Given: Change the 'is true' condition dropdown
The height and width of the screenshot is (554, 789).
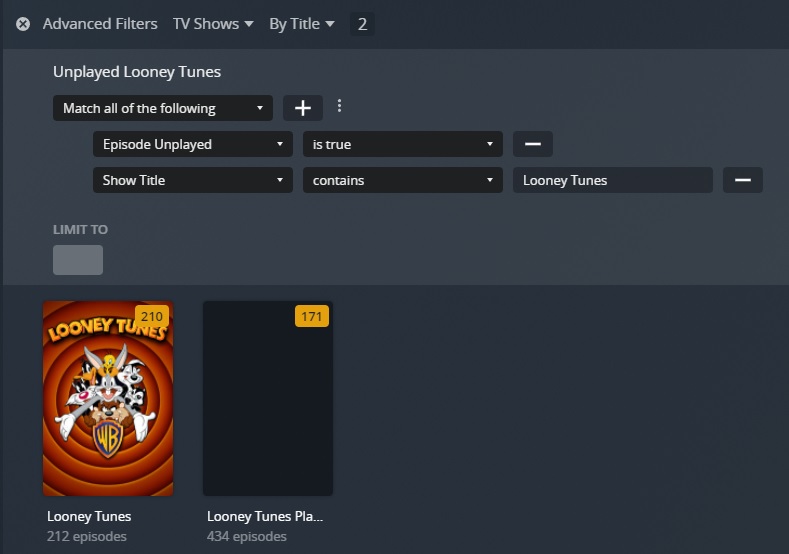Looking at the screenshot, I should [403, 144].
